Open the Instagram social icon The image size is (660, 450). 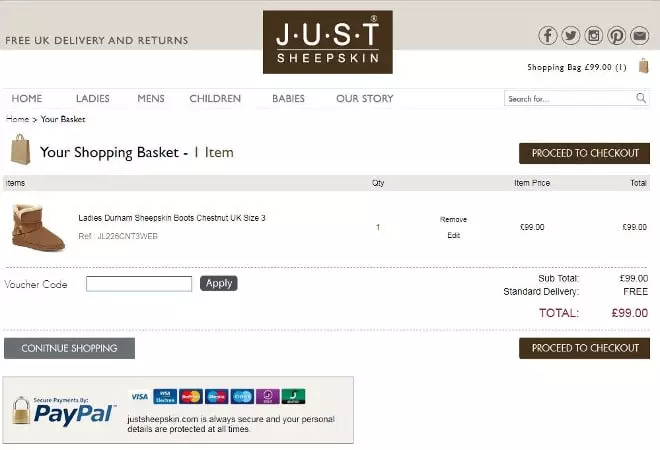593,35
